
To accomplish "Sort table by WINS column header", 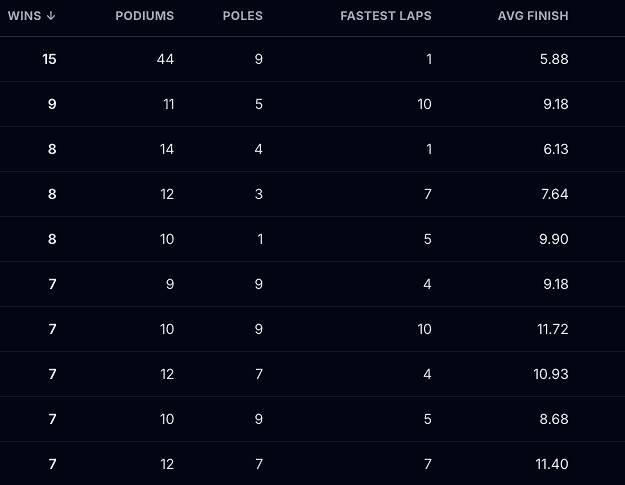I will coord(31,16).
